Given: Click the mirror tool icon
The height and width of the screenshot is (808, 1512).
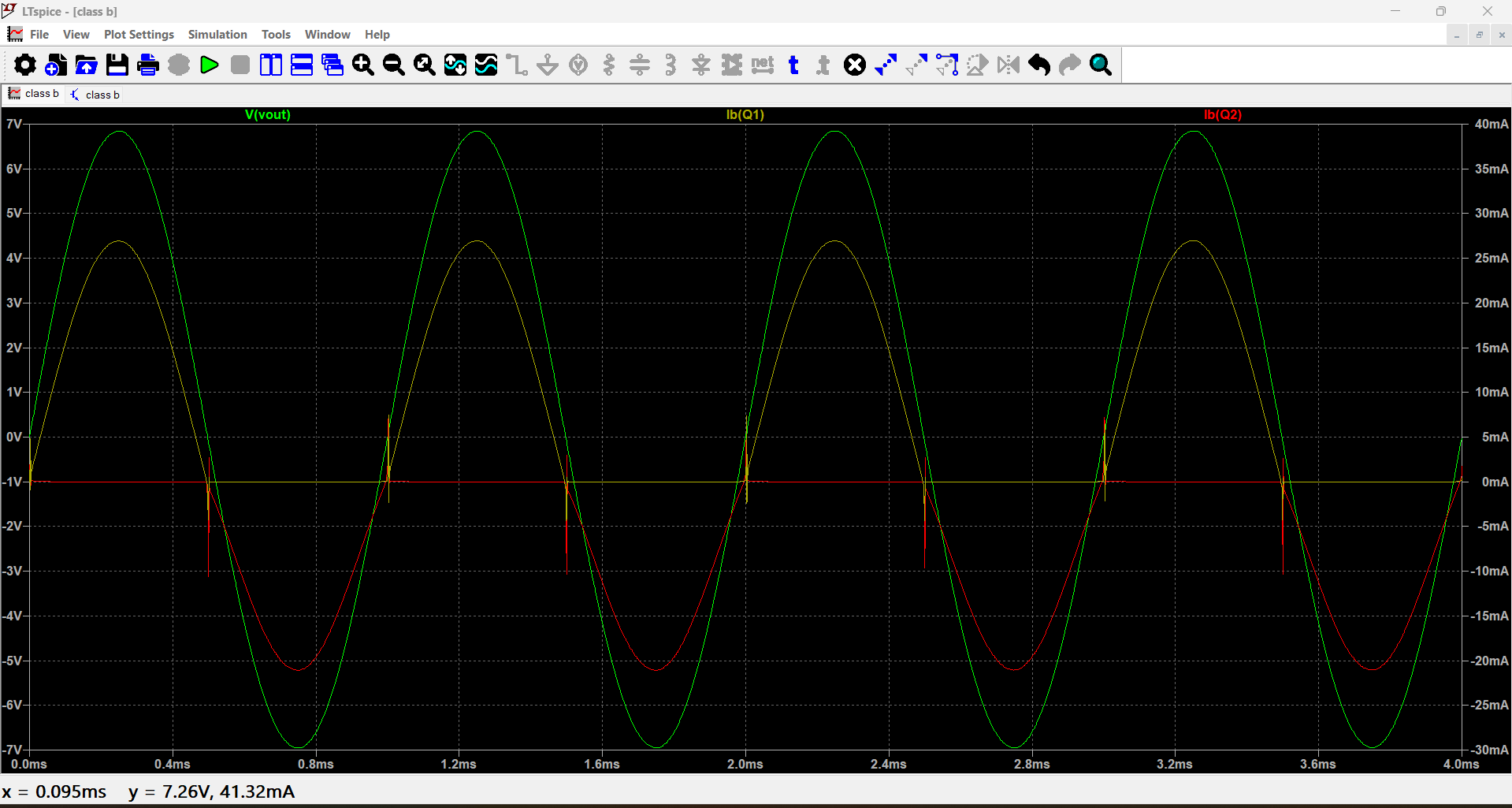Looking at the screenshot, I should coord(1009,65).
